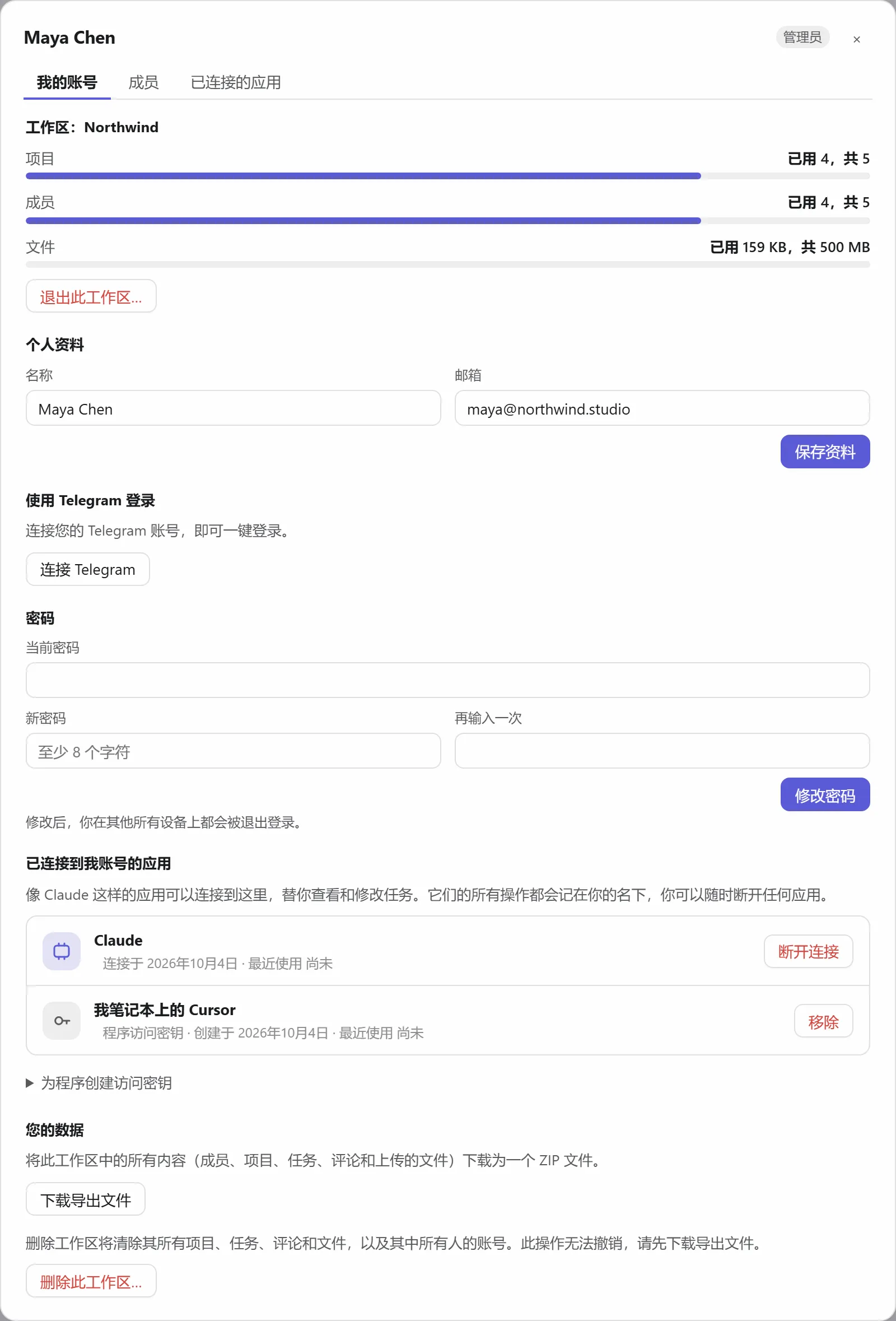The width and height of the screenshot is (896, 1321).
Task: Focus the 再输入一次 password field
Action: pos(662,751)
